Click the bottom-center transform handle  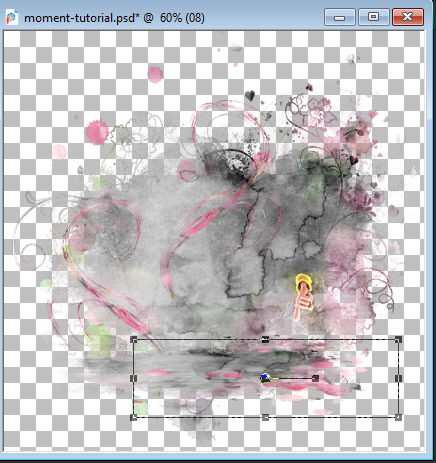265,417
